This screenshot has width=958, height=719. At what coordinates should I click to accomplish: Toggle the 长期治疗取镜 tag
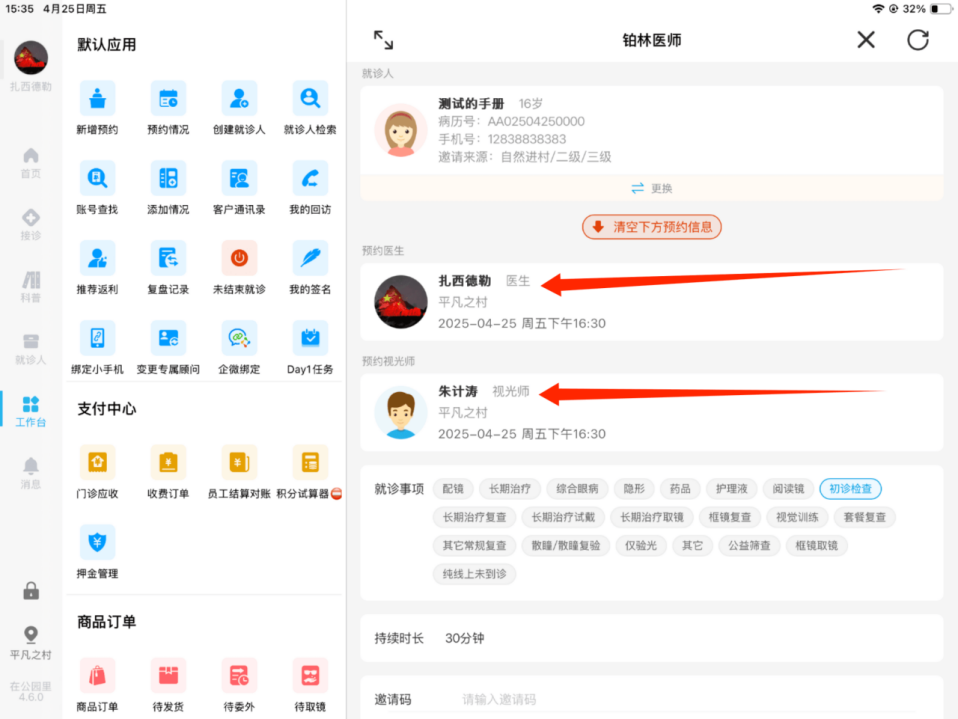tap(651, 517)
